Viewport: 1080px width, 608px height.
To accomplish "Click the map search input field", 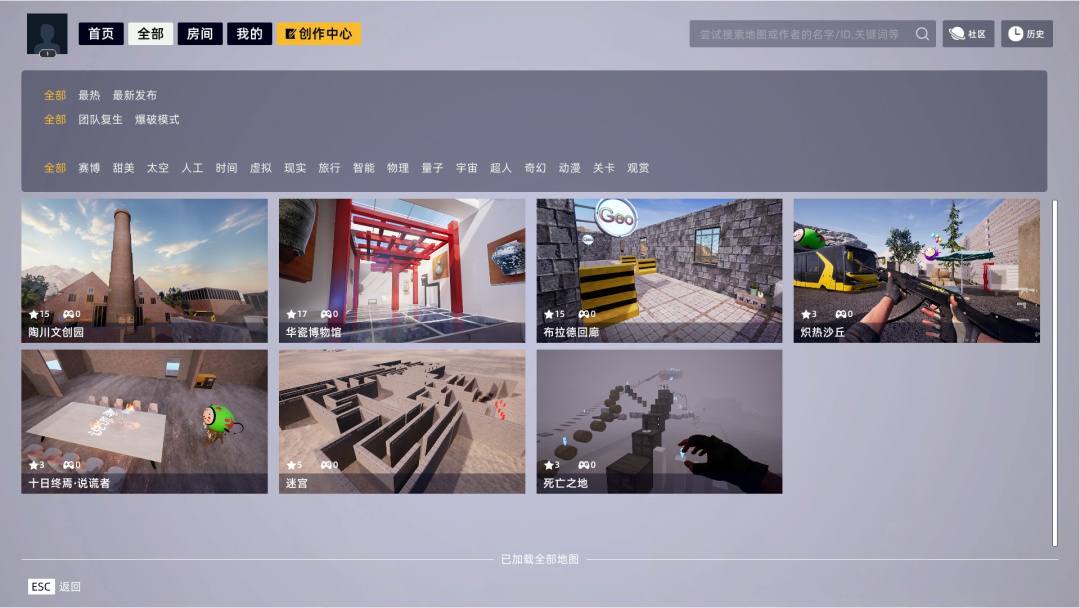I will tap(800, 34).
